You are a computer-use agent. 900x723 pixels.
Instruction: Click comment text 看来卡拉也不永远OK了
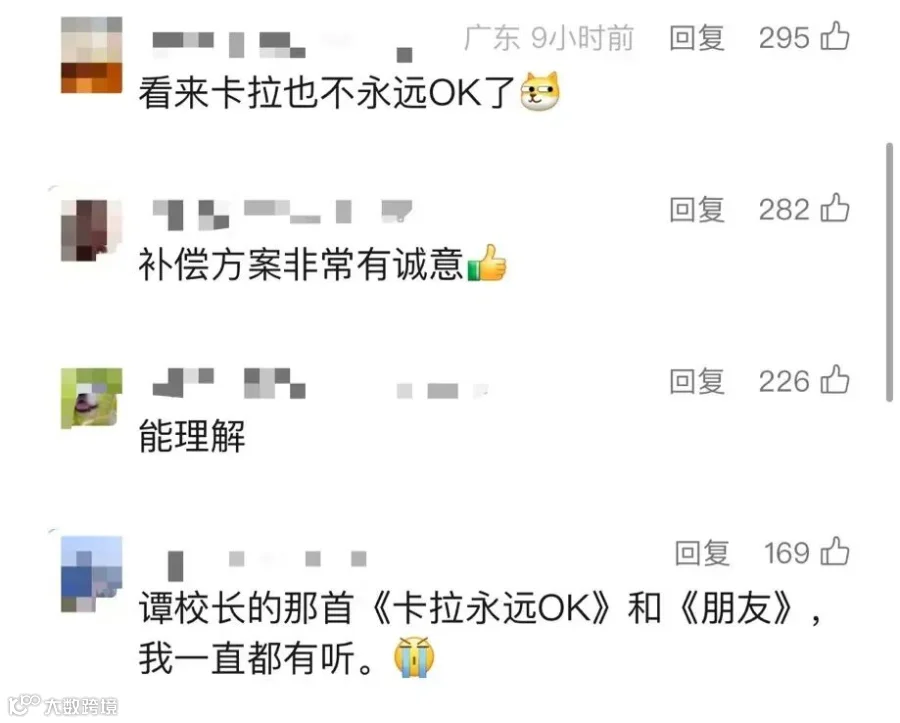tap(326, 92)
